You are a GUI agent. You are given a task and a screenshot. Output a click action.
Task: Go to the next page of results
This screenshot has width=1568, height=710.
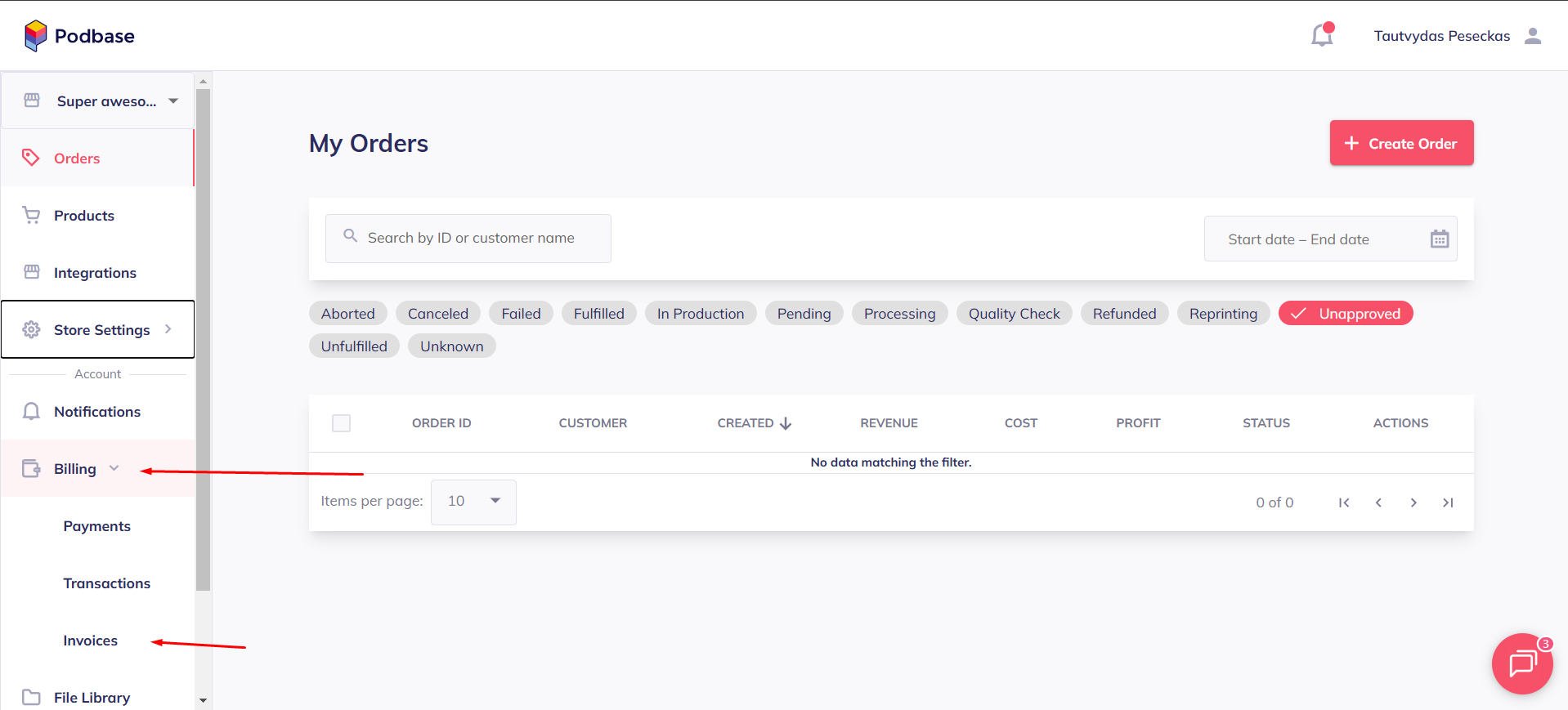click(1413, 502)
